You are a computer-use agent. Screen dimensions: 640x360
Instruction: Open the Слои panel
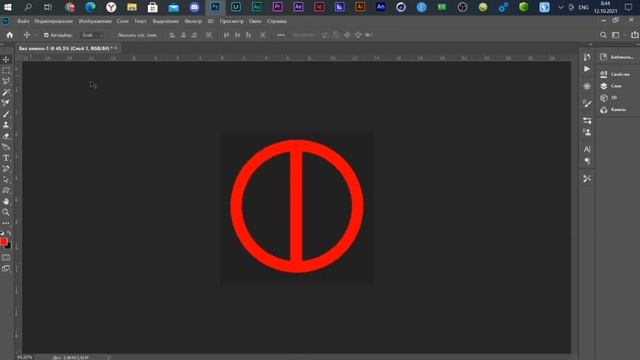[x=611, y=86]
